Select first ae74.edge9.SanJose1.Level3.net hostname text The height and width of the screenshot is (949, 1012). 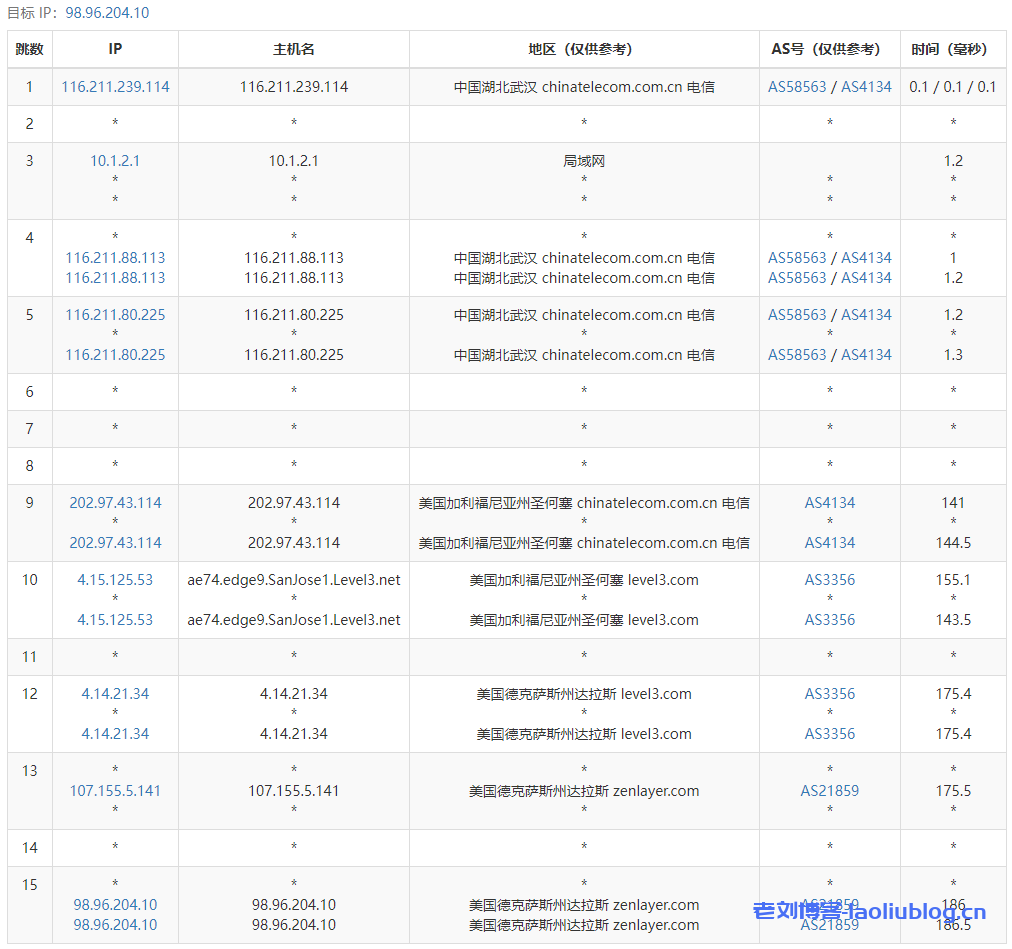[293, 580]
